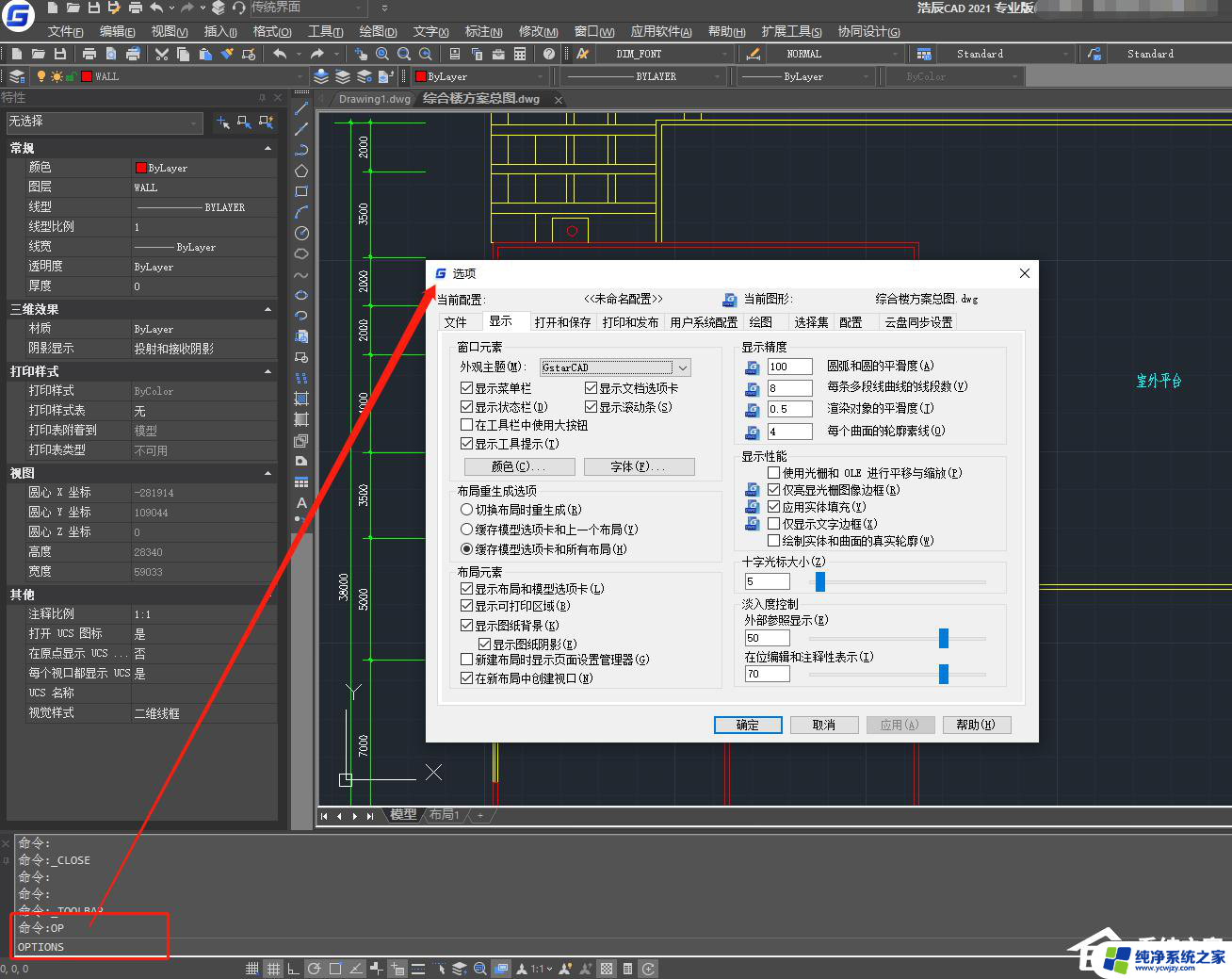Collapse the 常规 properties section

click(268, 149)
